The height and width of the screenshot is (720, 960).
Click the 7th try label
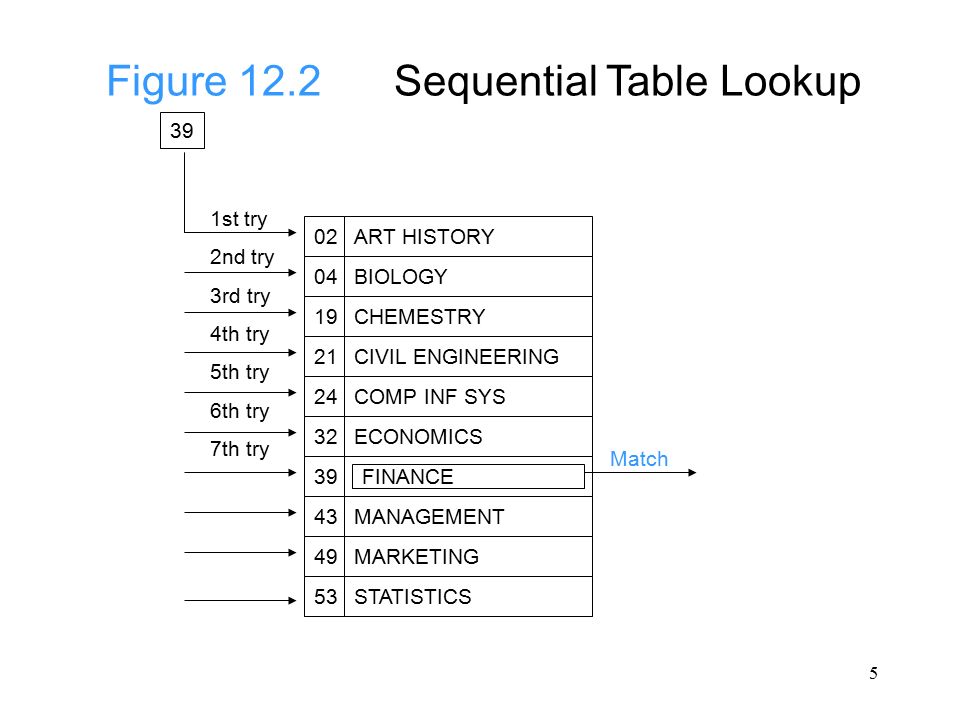click(239, 449)
